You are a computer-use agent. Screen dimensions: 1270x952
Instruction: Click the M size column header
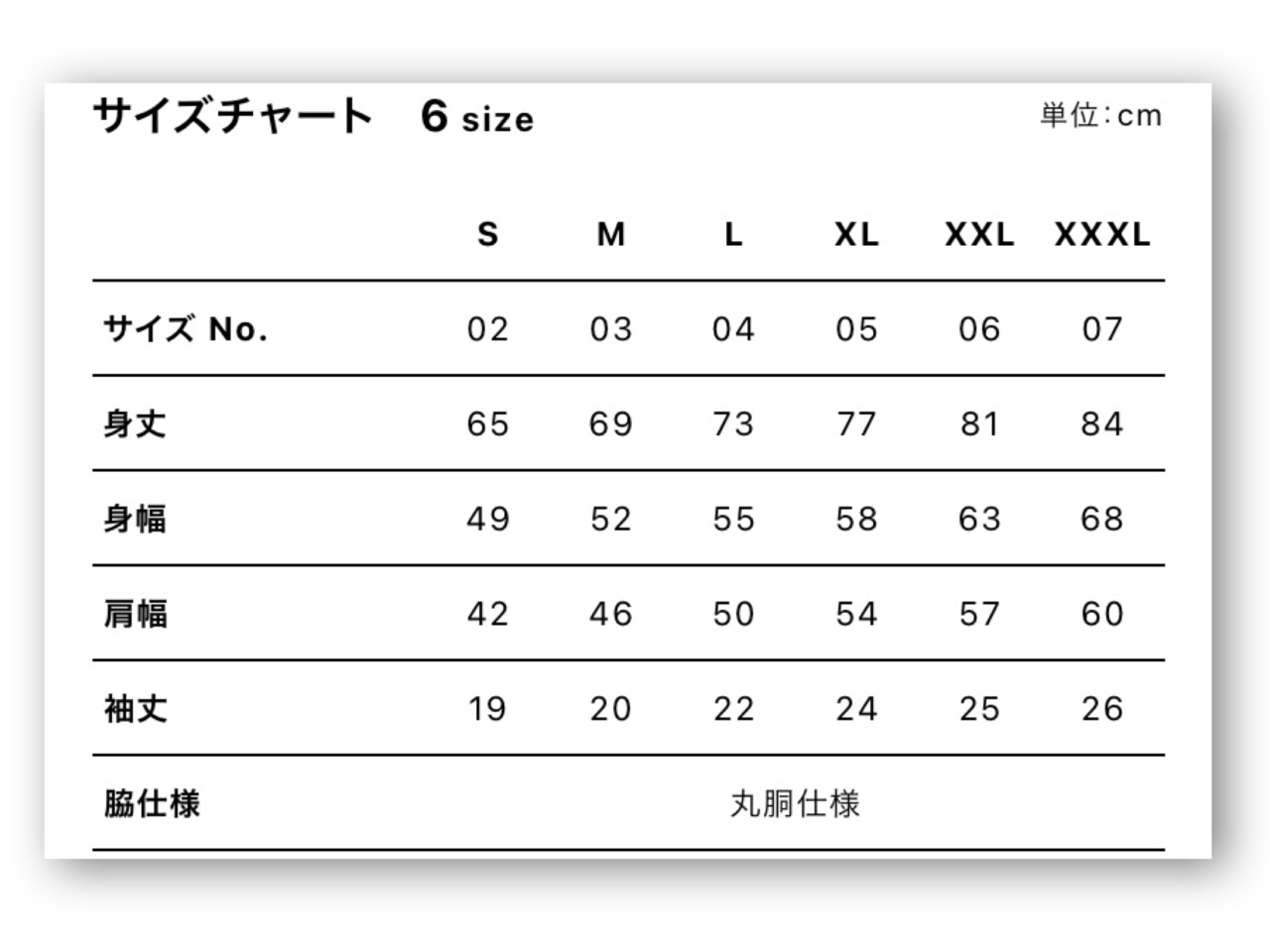click(x=610, y=234)
